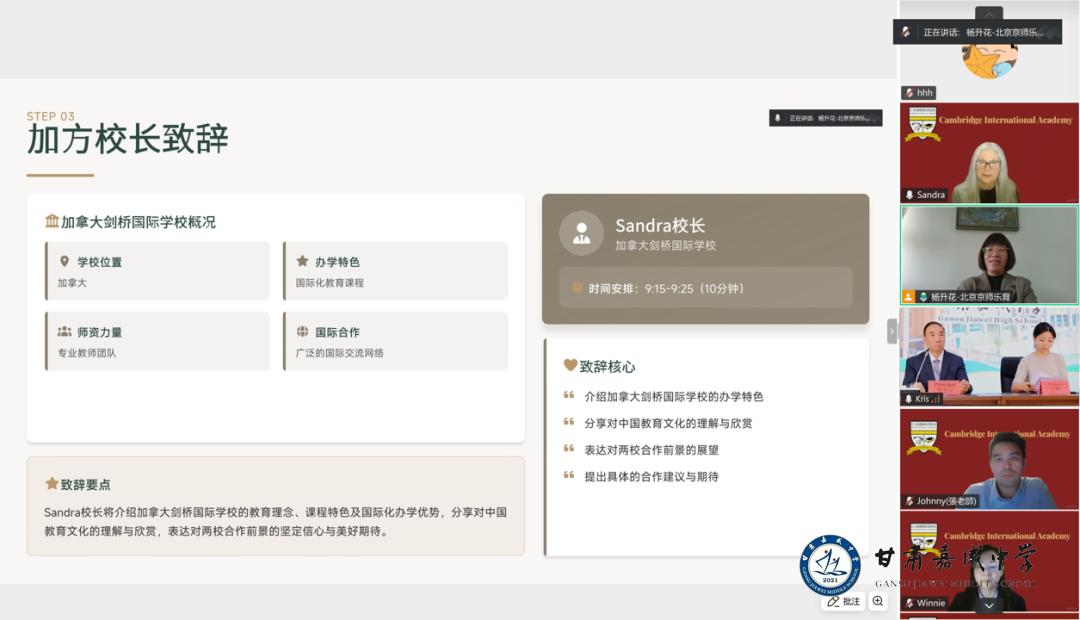Click the Kris conference room video
The height and width of the screenshot is (620, 1080).
coord(989,355)
